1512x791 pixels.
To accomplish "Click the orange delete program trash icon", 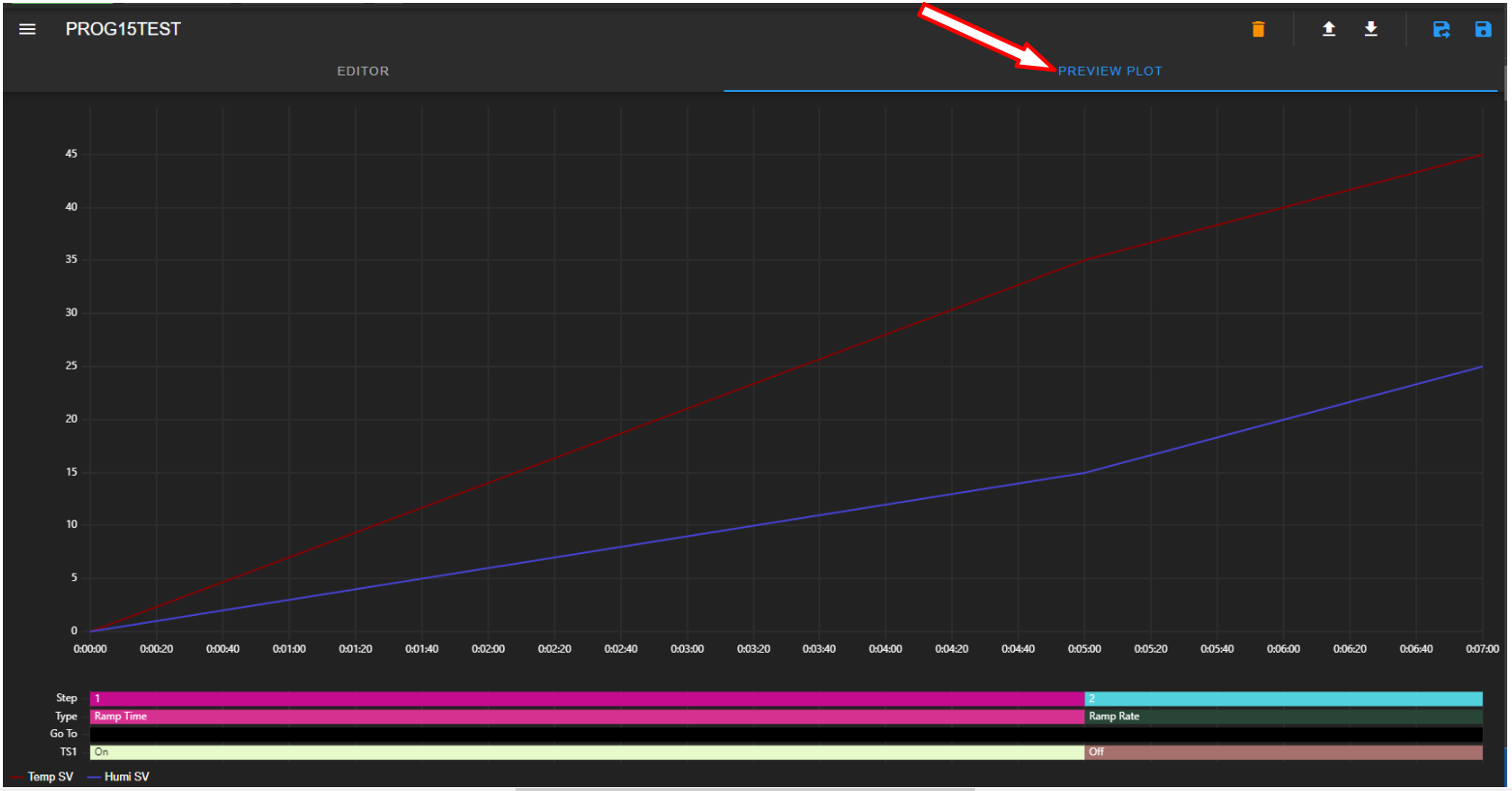I will (1259, 29).
